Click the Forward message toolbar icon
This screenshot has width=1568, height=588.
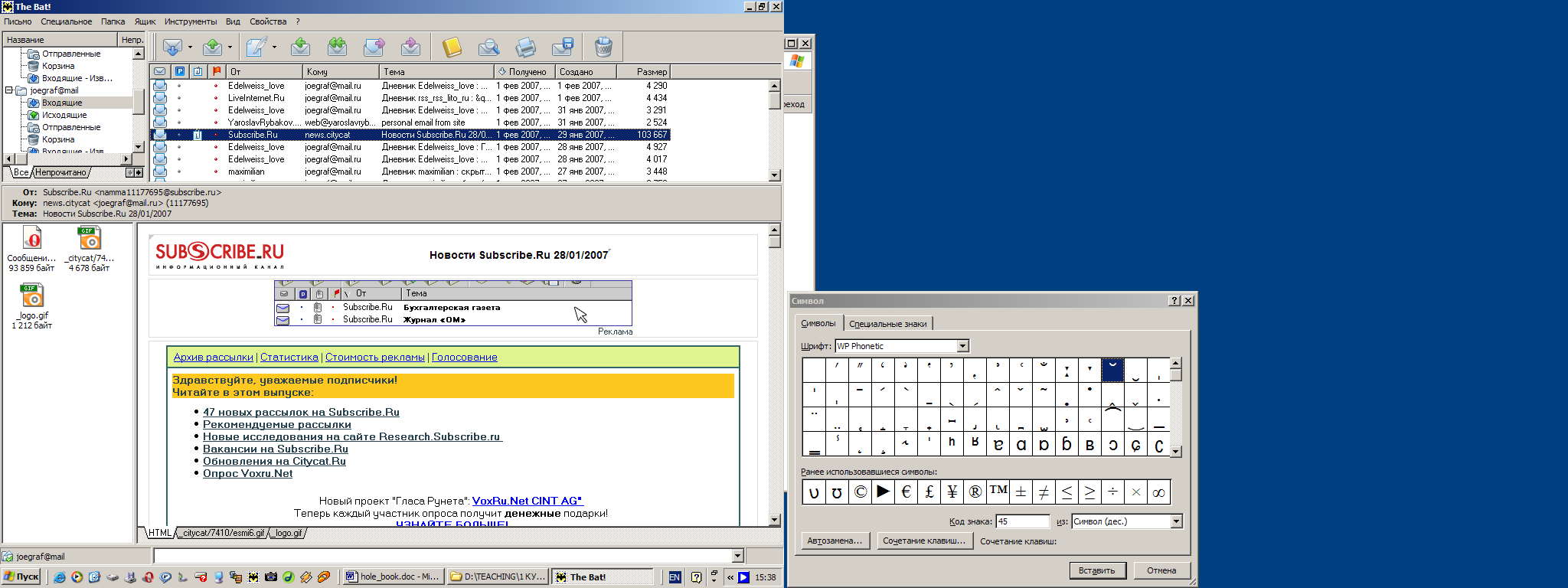click(x=374, y=47)
